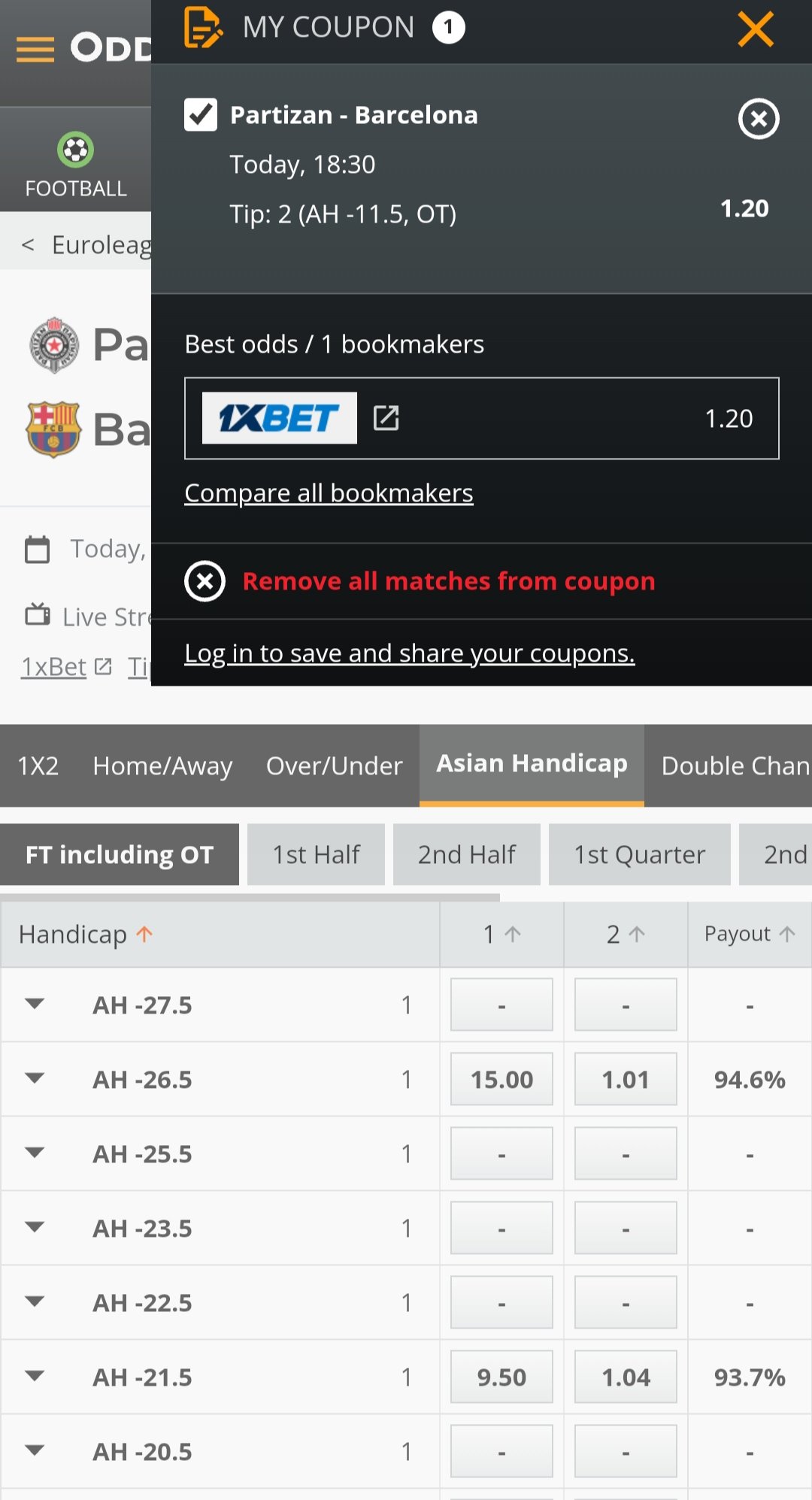Click the Barcelona team crest
This screenshot has width=812, height=1500.
click(x=53, y=429)
